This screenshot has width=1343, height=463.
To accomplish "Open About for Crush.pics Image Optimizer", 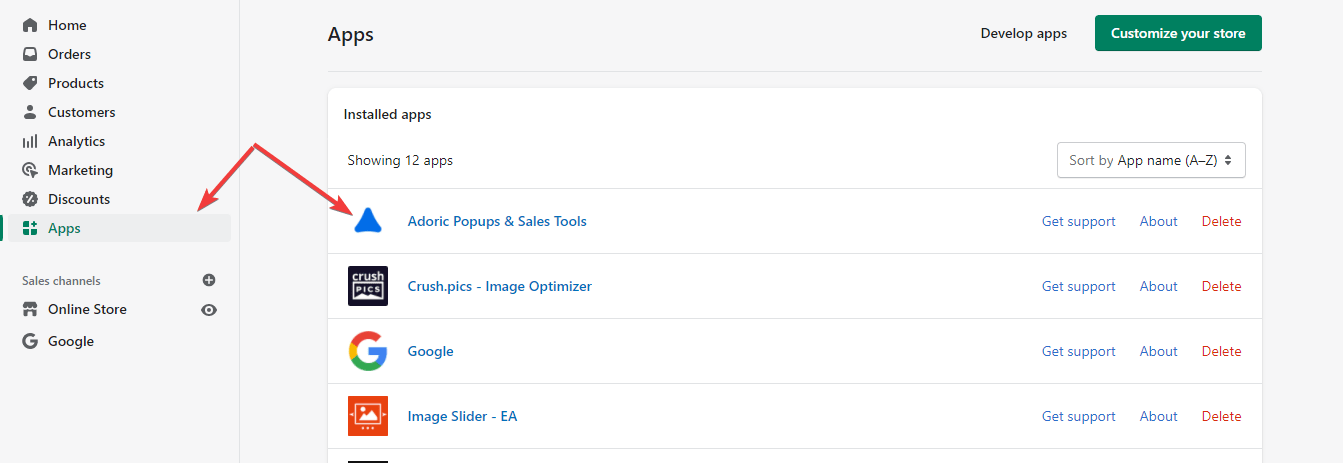I will pos(1158,286).
